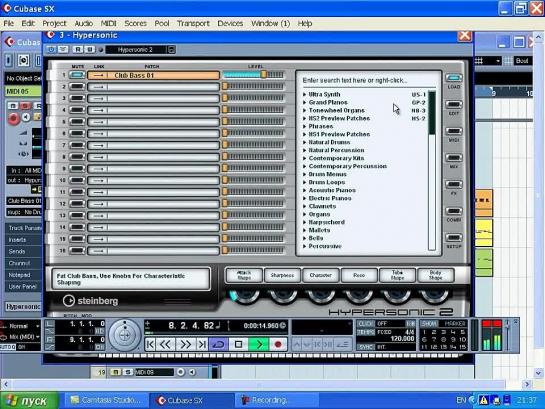Open the SETUP page in Hypersonic
The image size is (545, 409).
tap(454, 238)
